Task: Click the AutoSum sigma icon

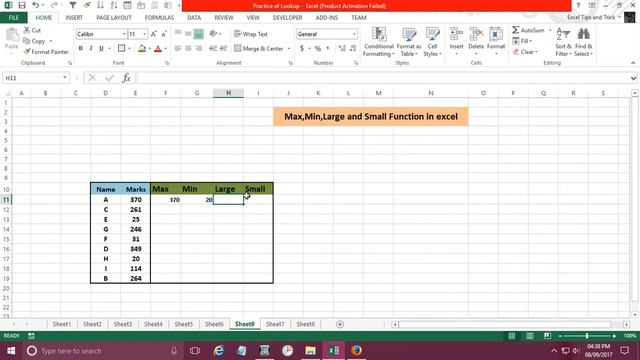Action: [x=516, y=30]
